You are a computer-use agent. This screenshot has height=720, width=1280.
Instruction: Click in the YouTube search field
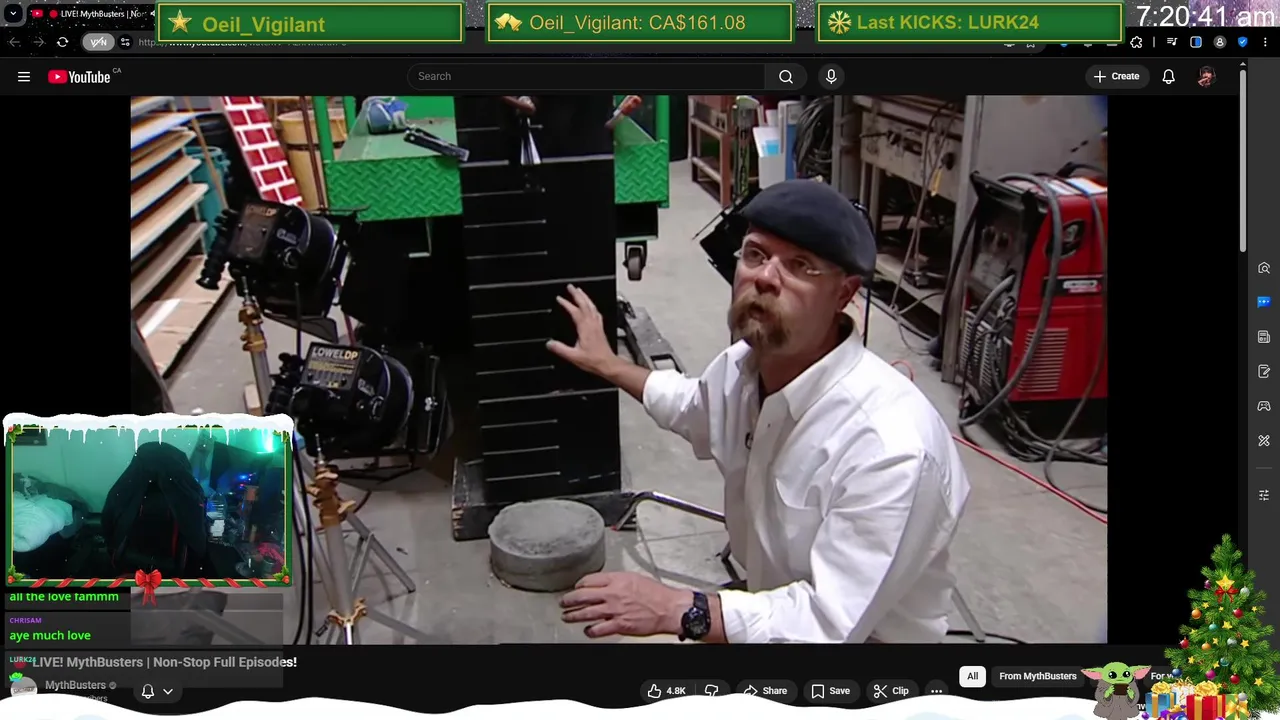tap(587, 76)
